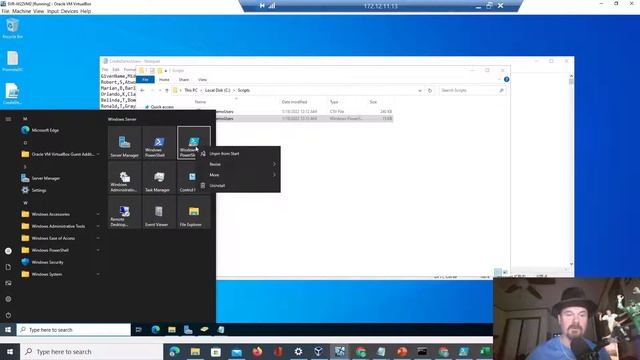
Task: Click the user account icon in Start rail
Action: [8, 251]
